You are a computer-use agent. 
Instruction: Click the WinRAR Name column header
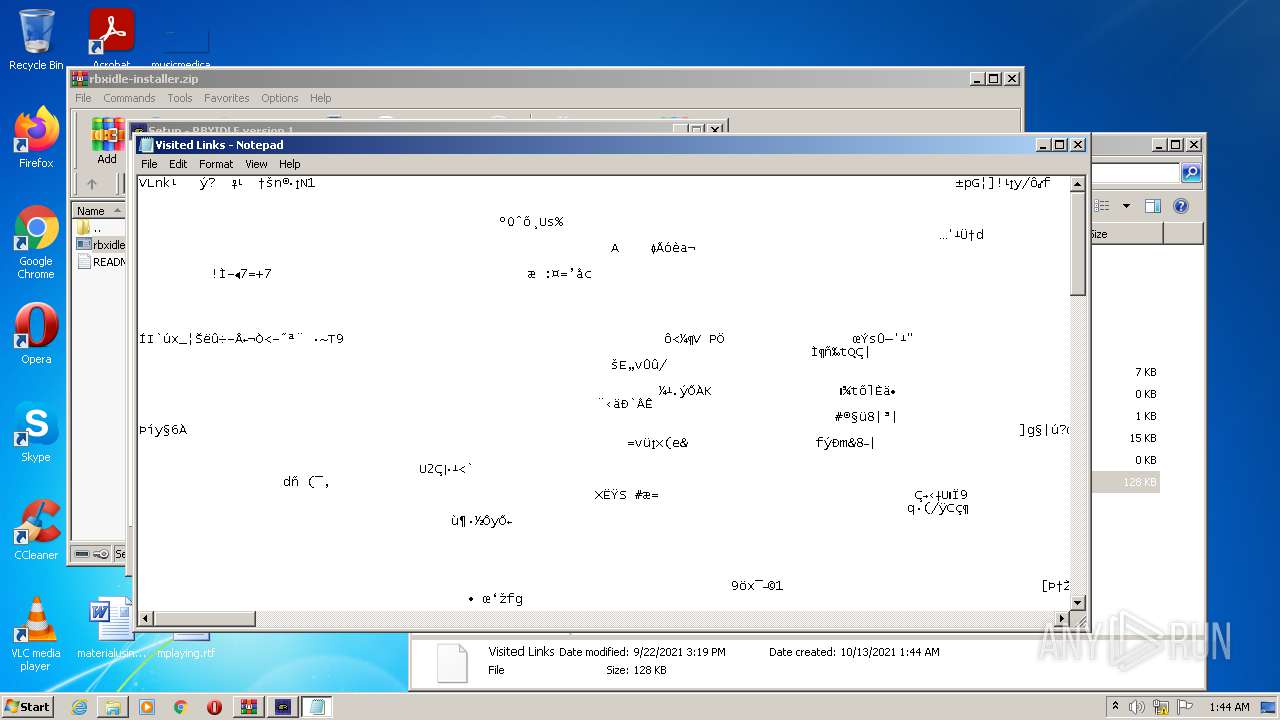coord(99,211)
